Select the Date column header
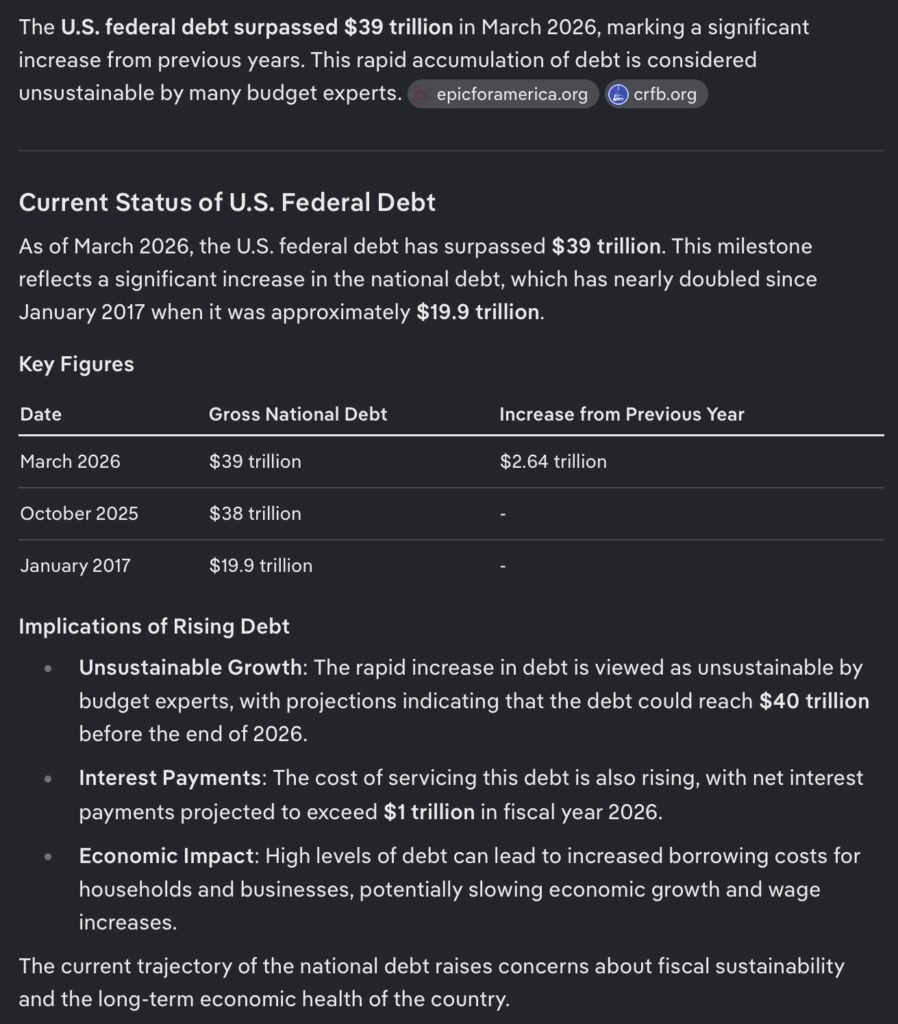Image resolution: width=898 pixels, height=1024 pixels. pyautogui.click(x=40, y=414)
